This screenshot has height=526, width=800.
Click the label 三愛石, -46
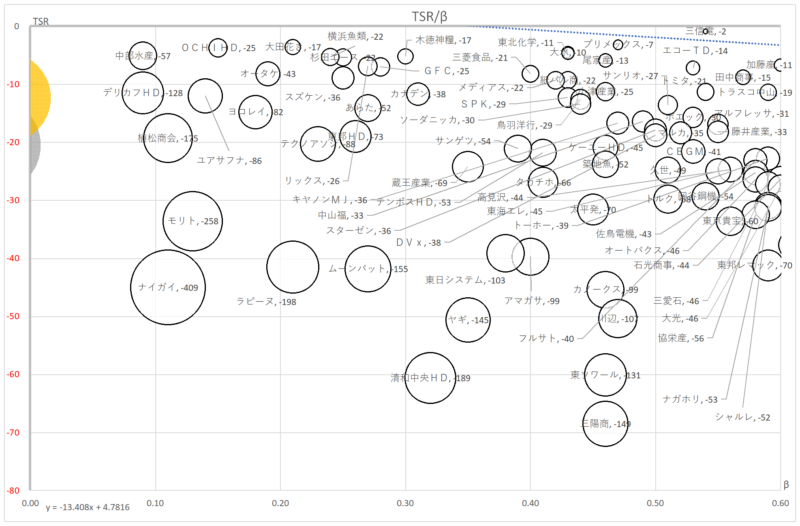[x=676, y=301]
